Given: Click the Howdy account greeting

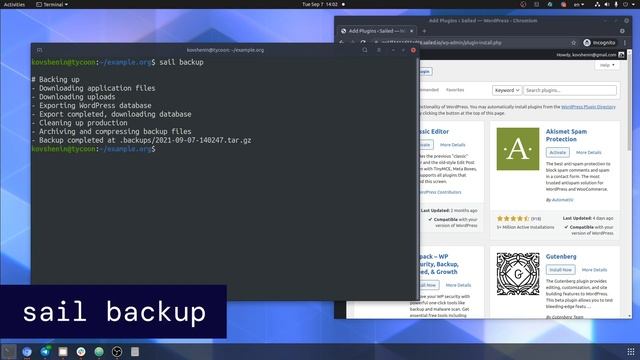Looking at the screenshot, I should 586,55.
